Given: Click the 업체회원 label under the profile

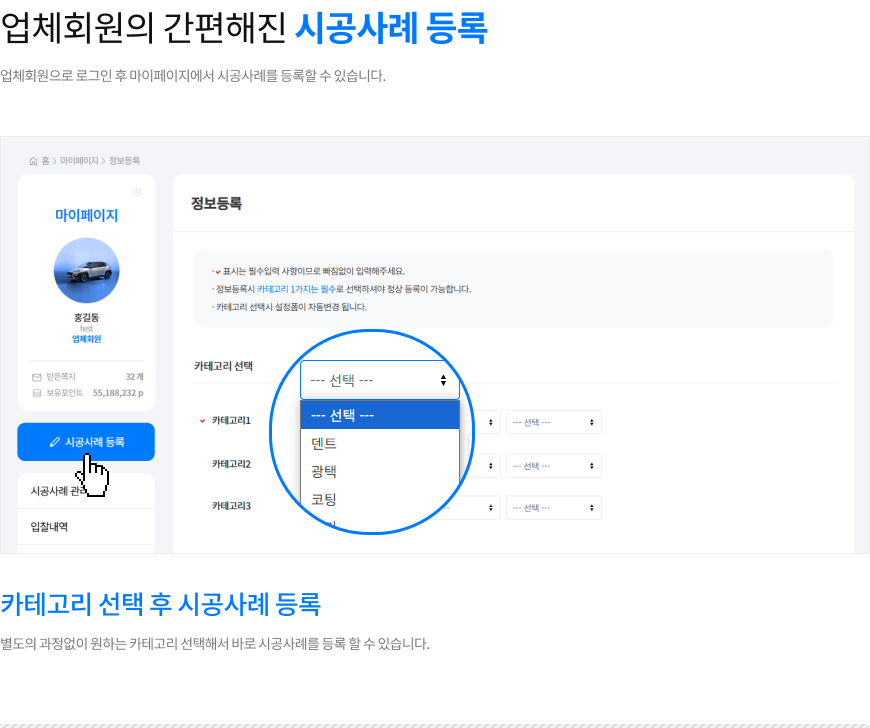Looking at the screenshot, I should pos(87,339).
